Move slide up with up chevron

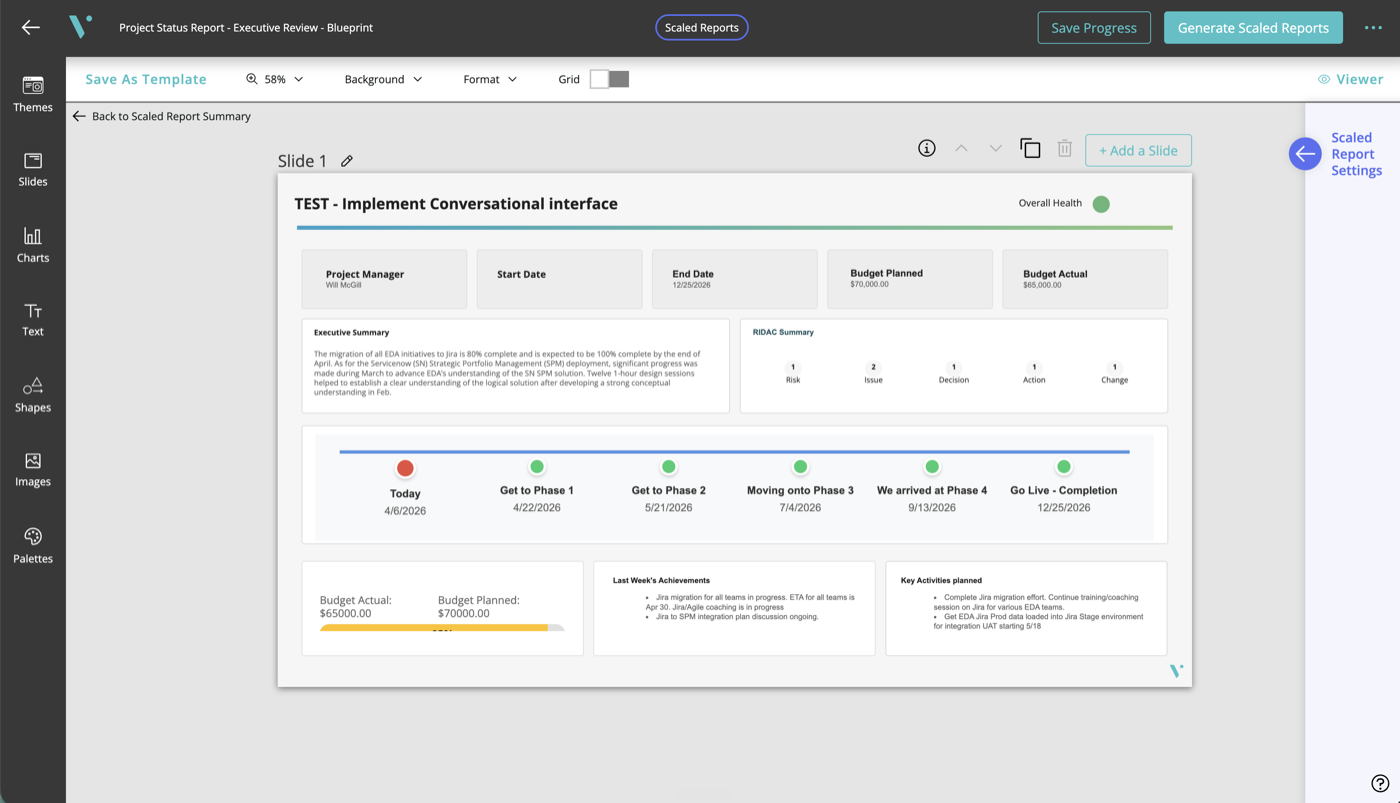coord(961,149)
